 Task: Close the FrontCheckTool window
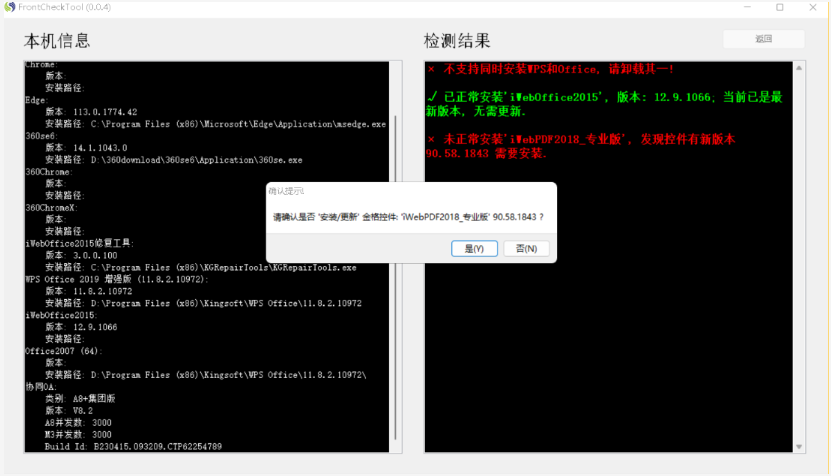(x=812, y=7)
